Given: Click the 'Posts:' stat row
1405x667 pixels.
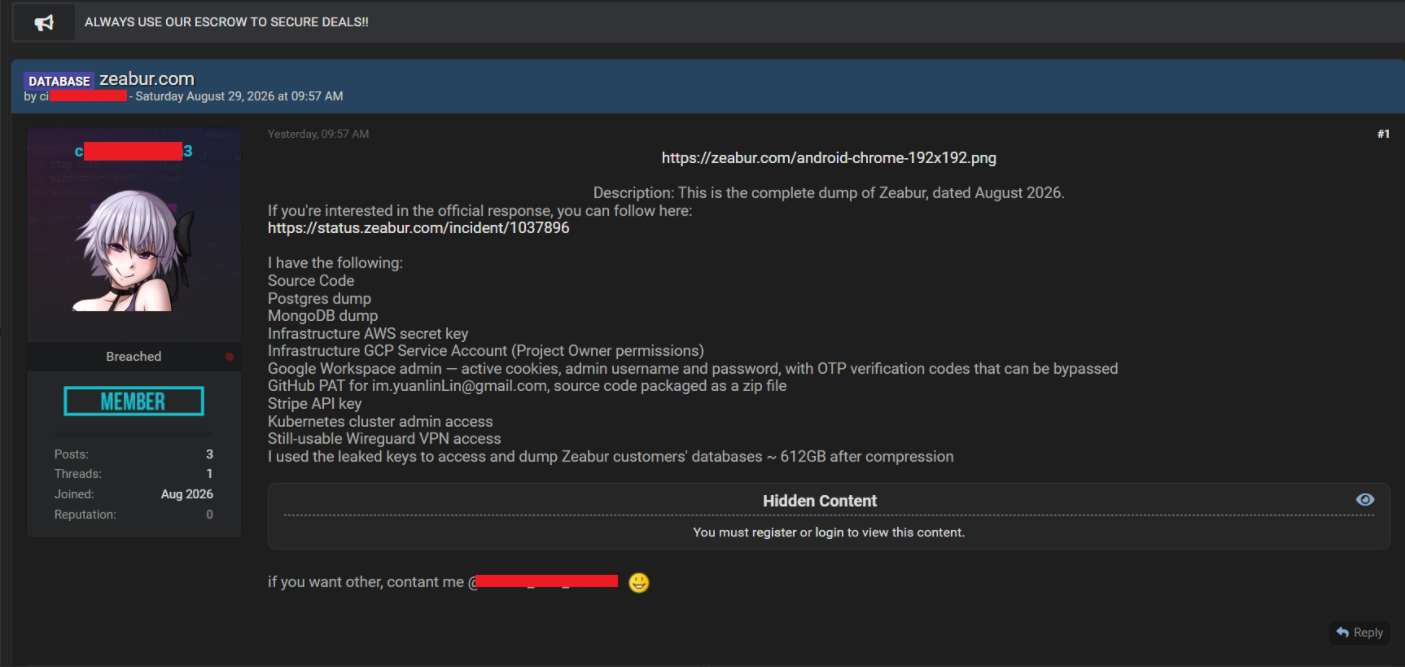Looking at the screenshot, I should pyautogui.click(x=134, y=454).
